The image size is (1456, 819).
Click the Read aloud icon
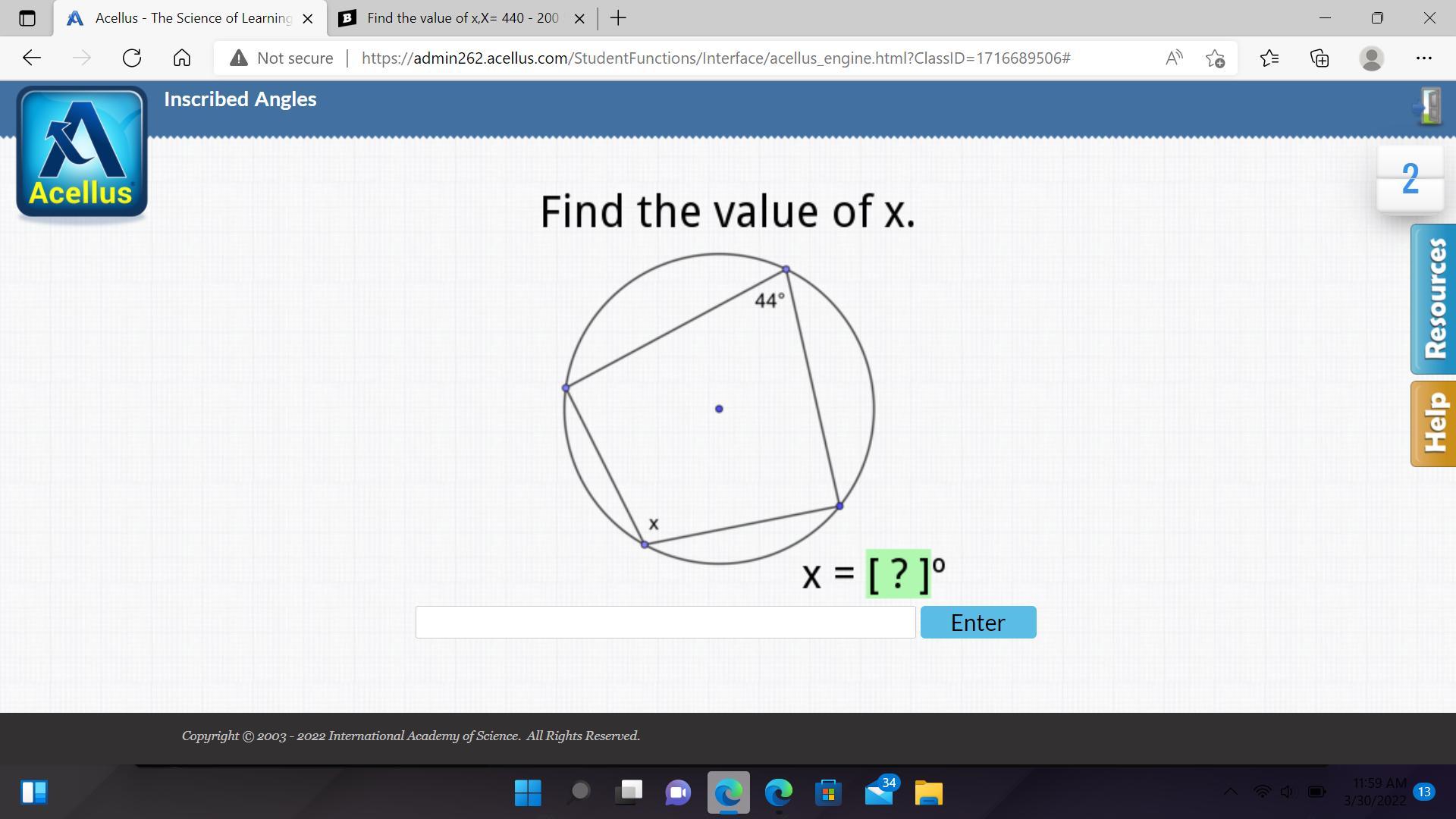[x=1173, y=58]
